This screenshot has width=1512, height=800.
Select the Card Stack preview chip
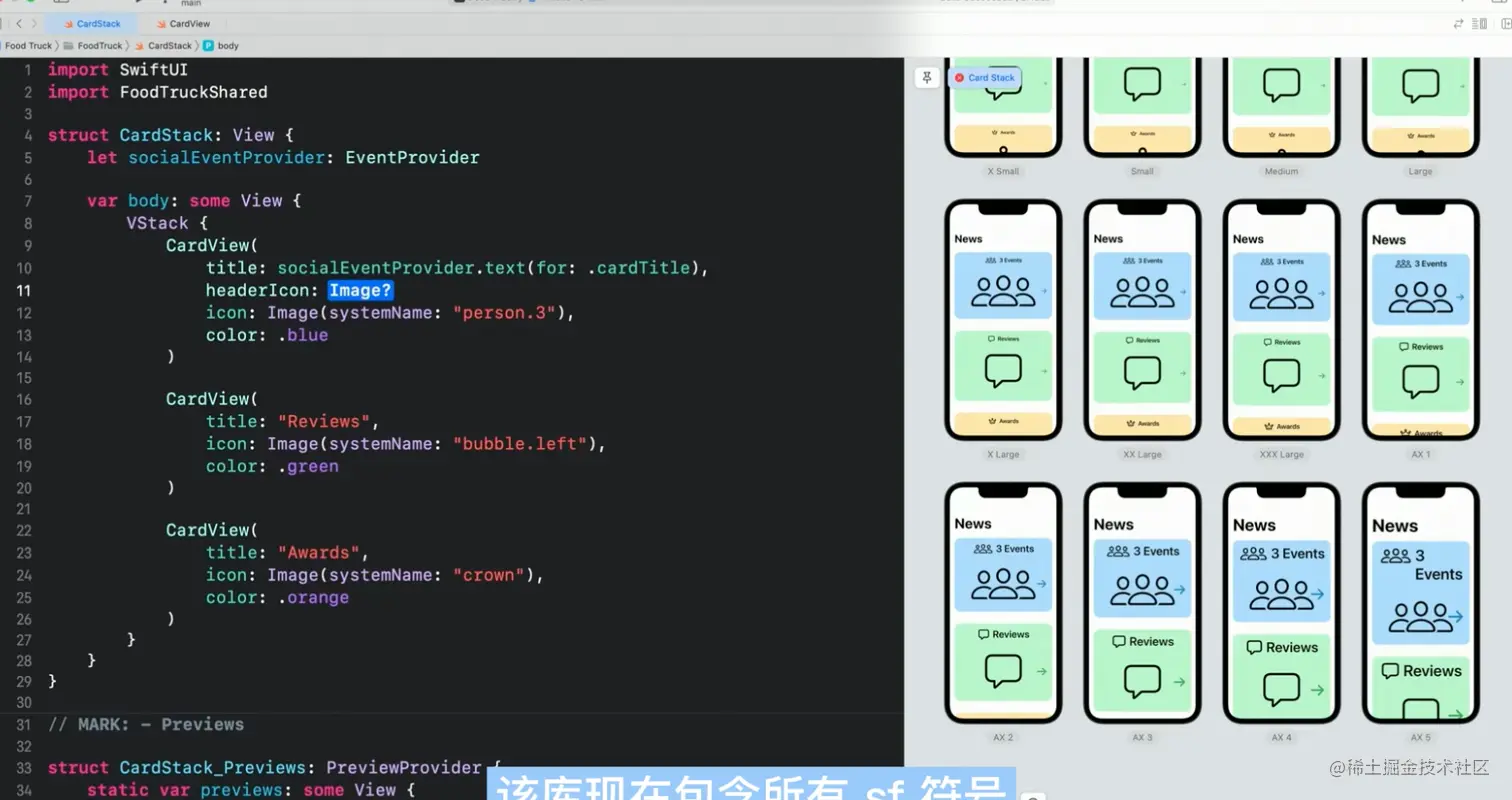click(x=985, y=77)
